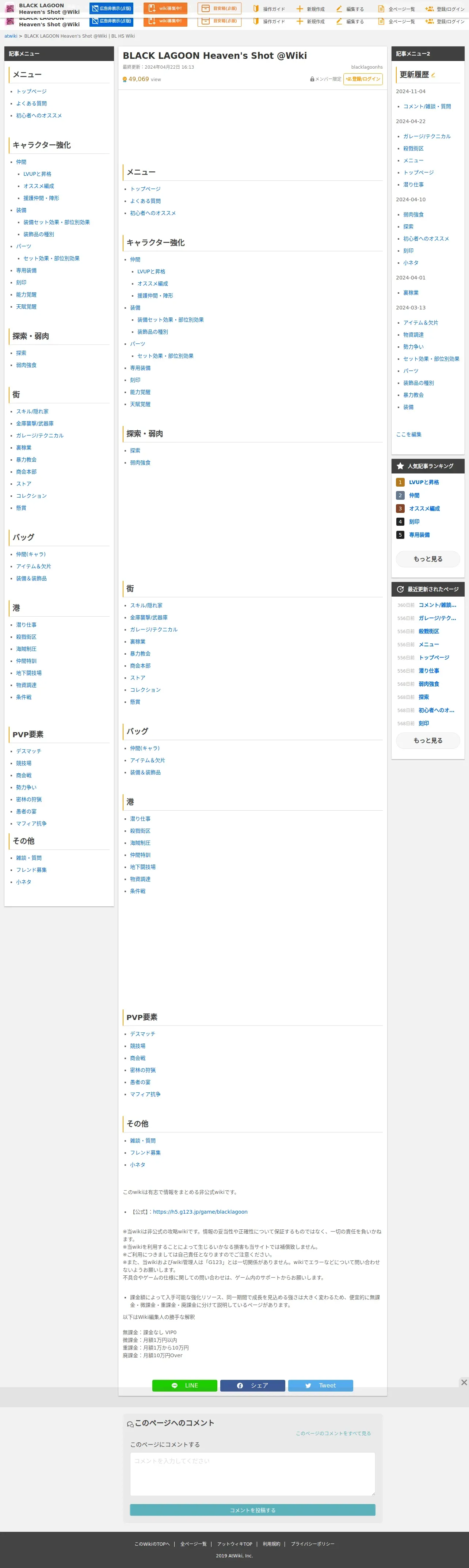Image resolution: width=469 pixels, height=1568 pixels.
Task: Click the atwiki breadcrumb link
Action: pos(11,36)
